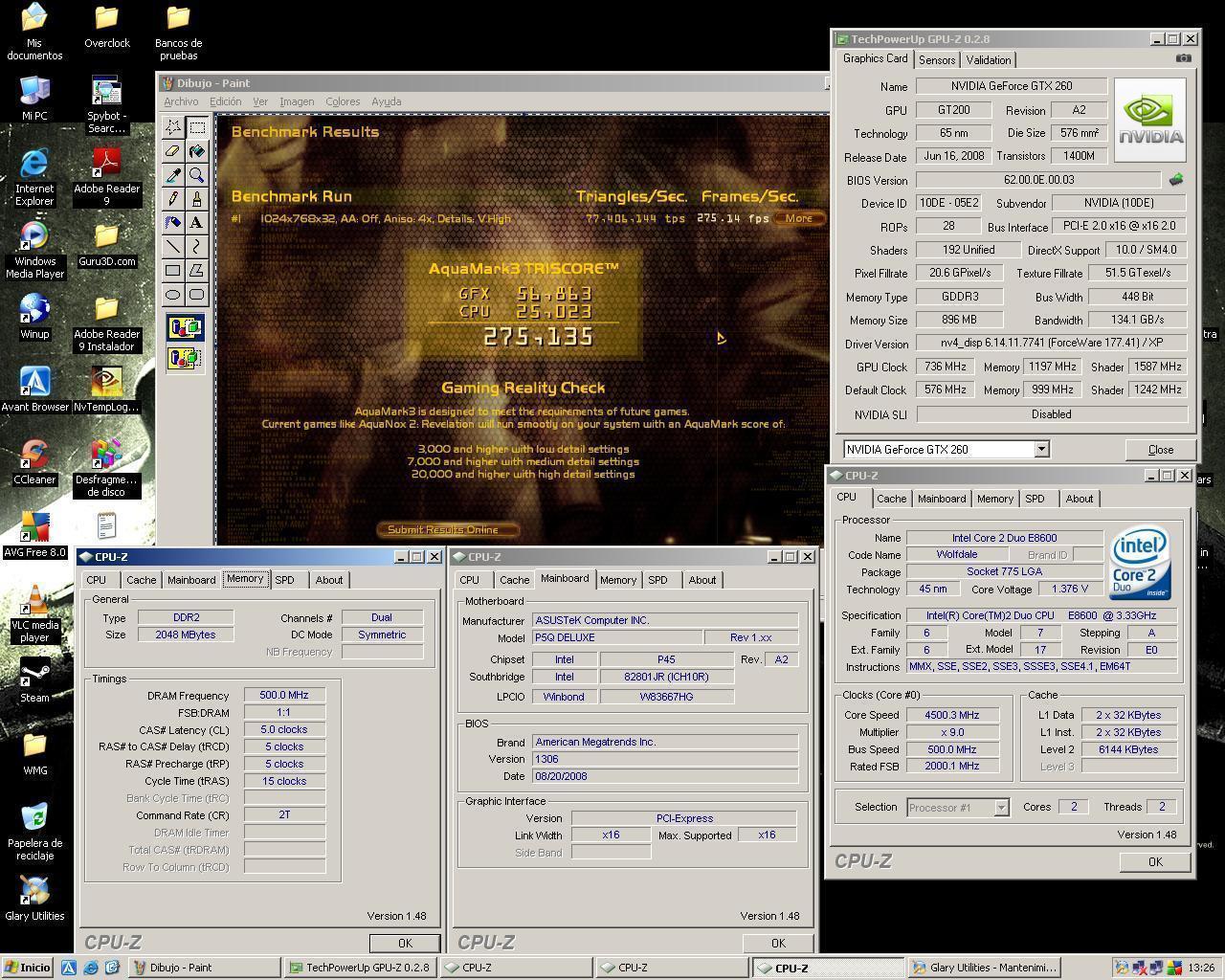Open Cache tab in the mainboard CPU-Z window

(x=514, y=580)
